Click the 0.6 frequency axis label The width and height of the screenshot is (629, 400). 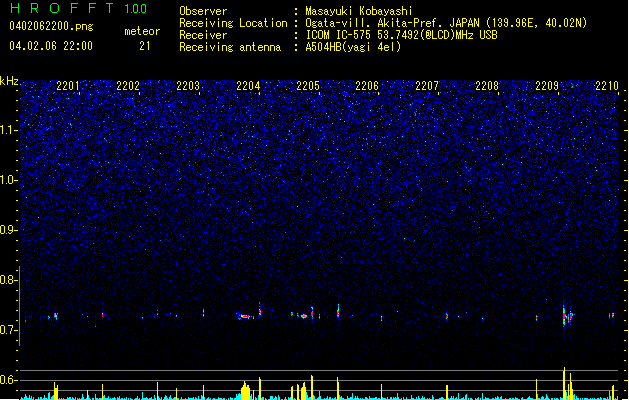8,380
